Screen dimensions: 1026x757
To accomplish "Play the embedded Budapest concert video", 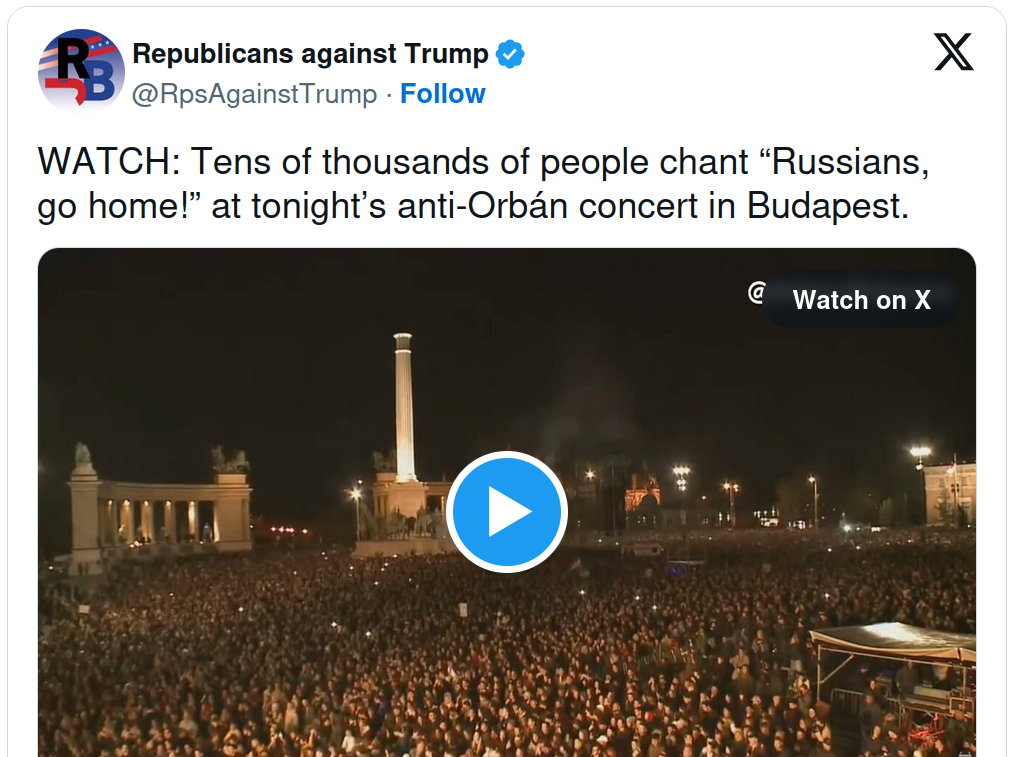I will pos(507,512).
